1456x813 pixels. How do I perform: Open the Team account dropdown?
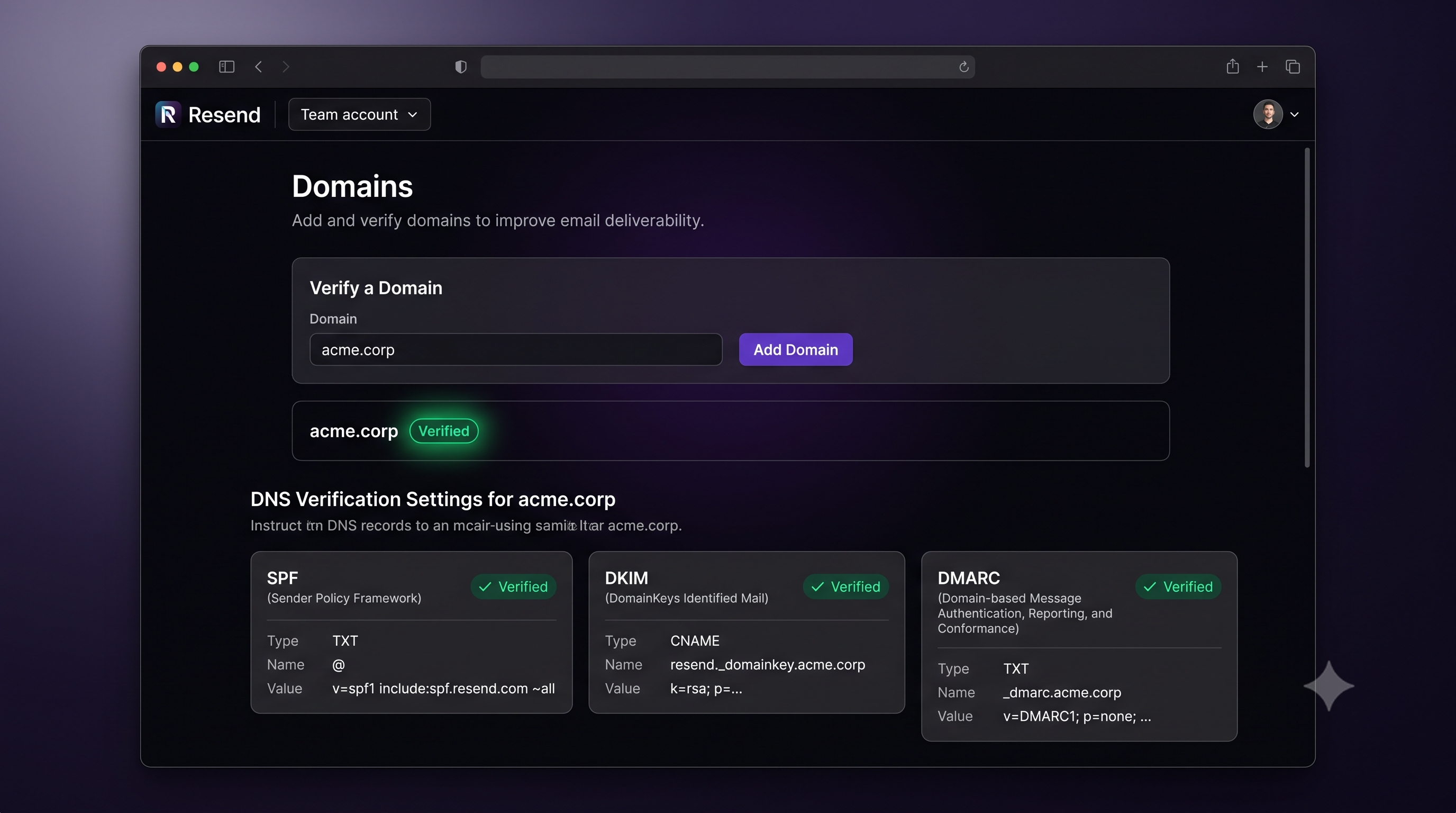coord(359,114)
